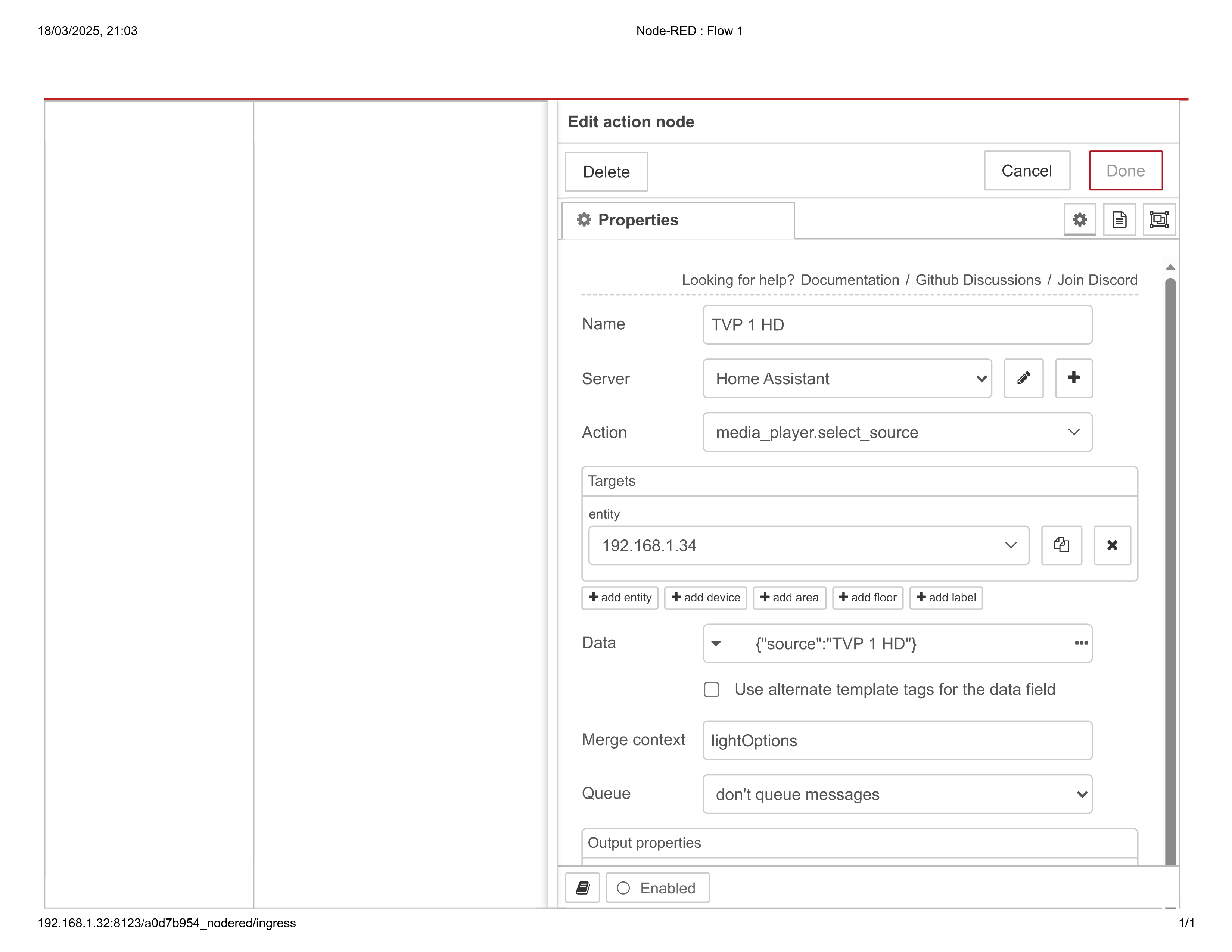
Task: Expand Data field with ellipsis button
Action: click(x=1081, y=643)
